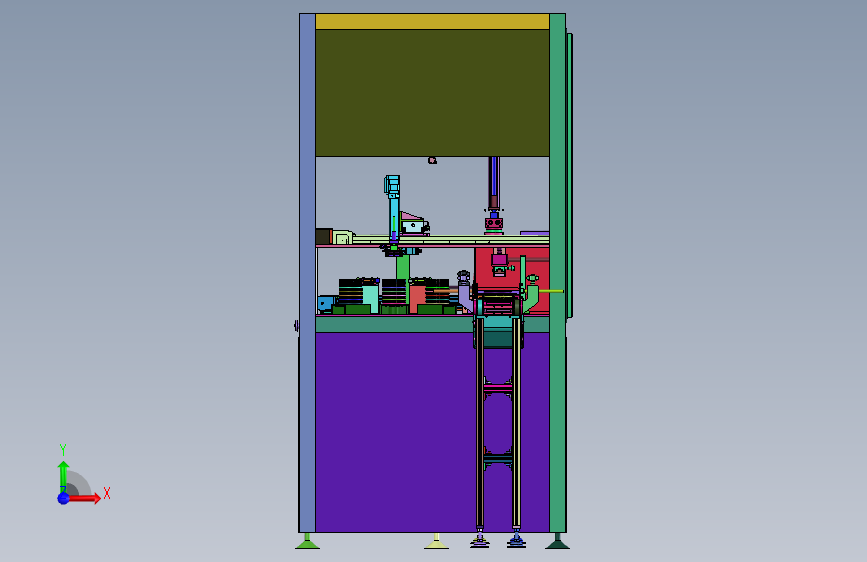Select the yellow top strip of the machine frame
This screenshot has width=867, height=562.
[432, 22]
